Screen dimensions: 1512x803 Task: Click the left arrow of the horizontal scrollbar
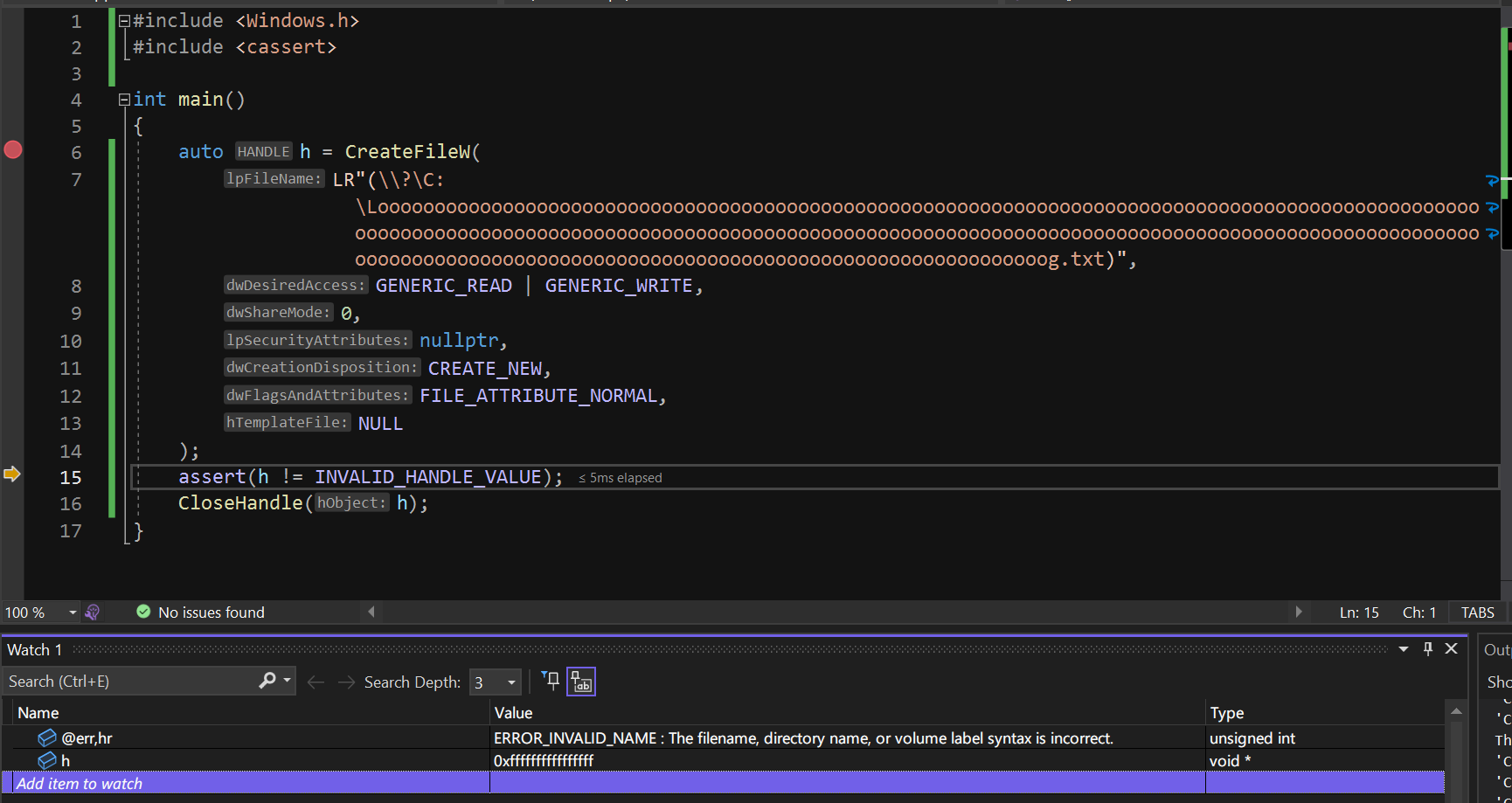[x=371, y=612]
